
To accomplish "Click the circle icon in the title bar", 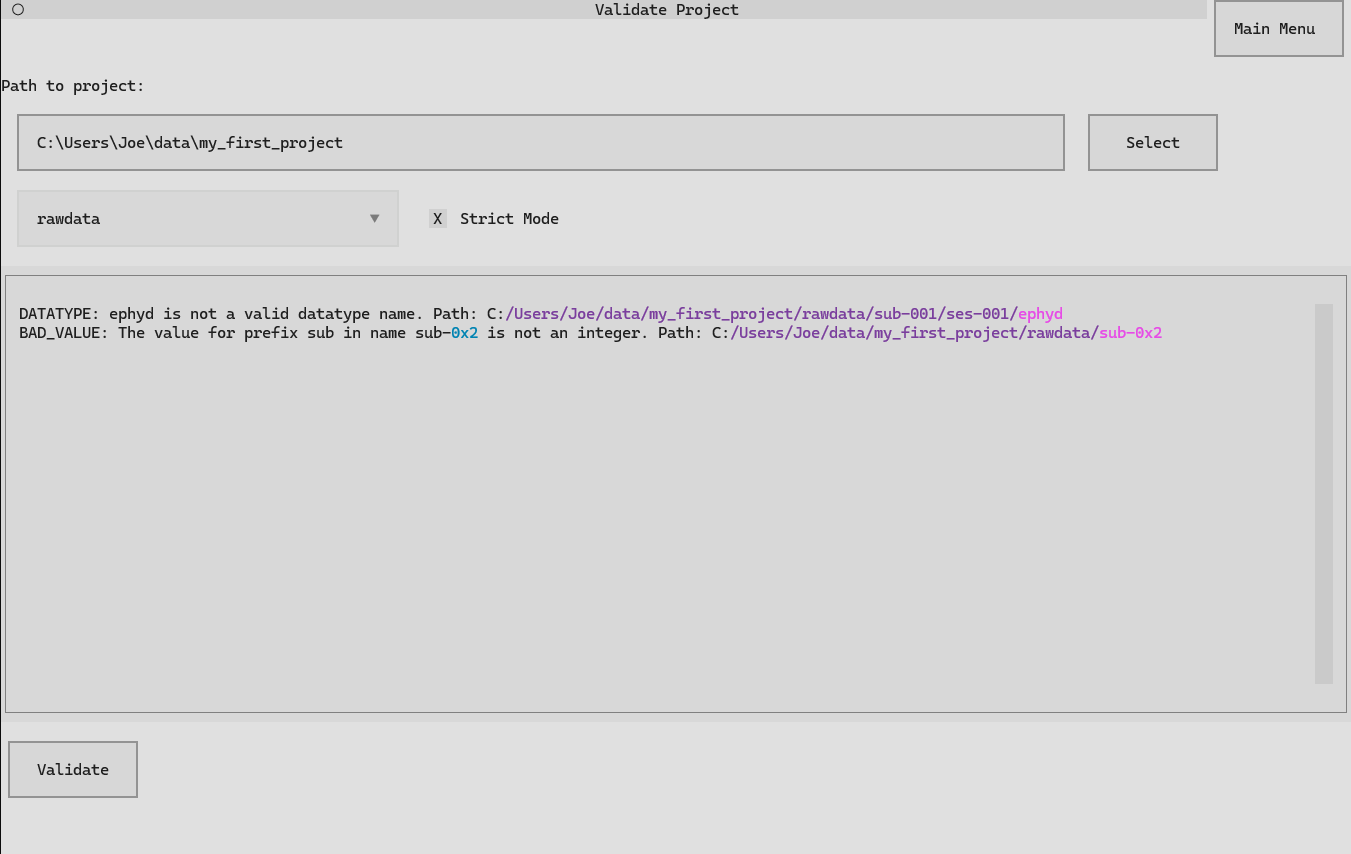I will 18,10.
